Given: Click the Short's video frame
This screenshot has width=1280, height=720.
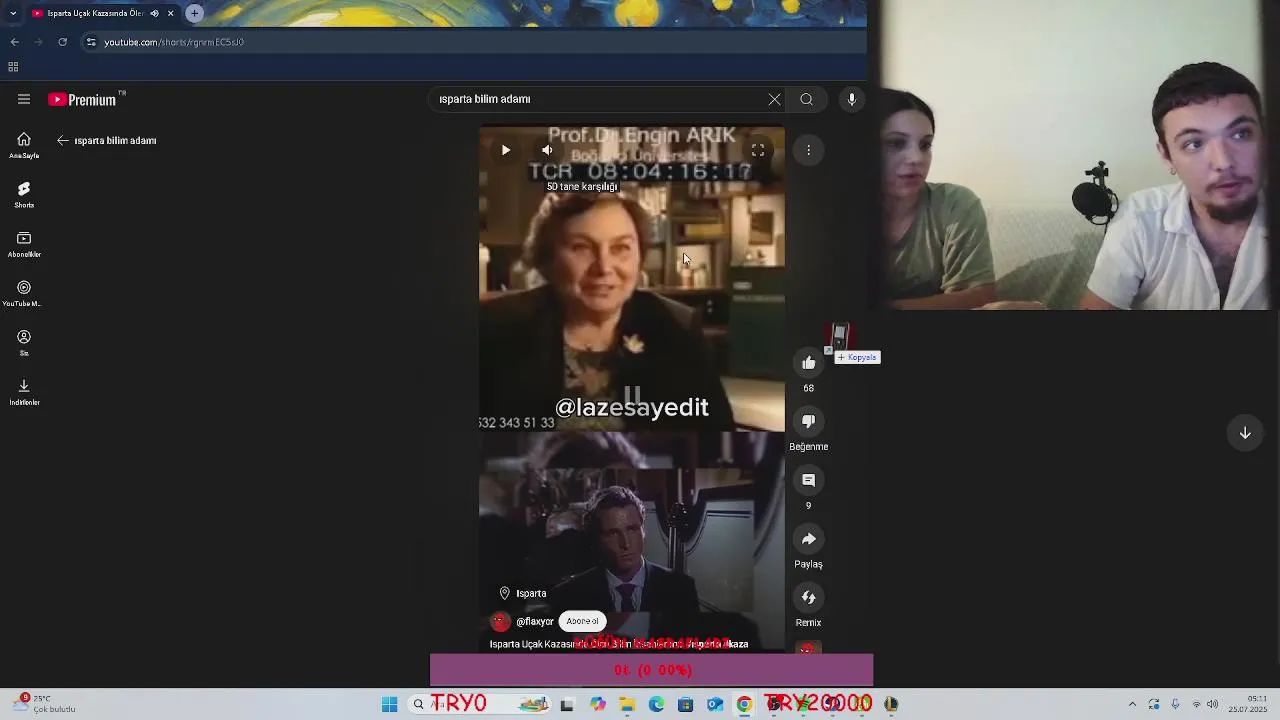Looking at the screenshot, I should (x=632, y=390).
